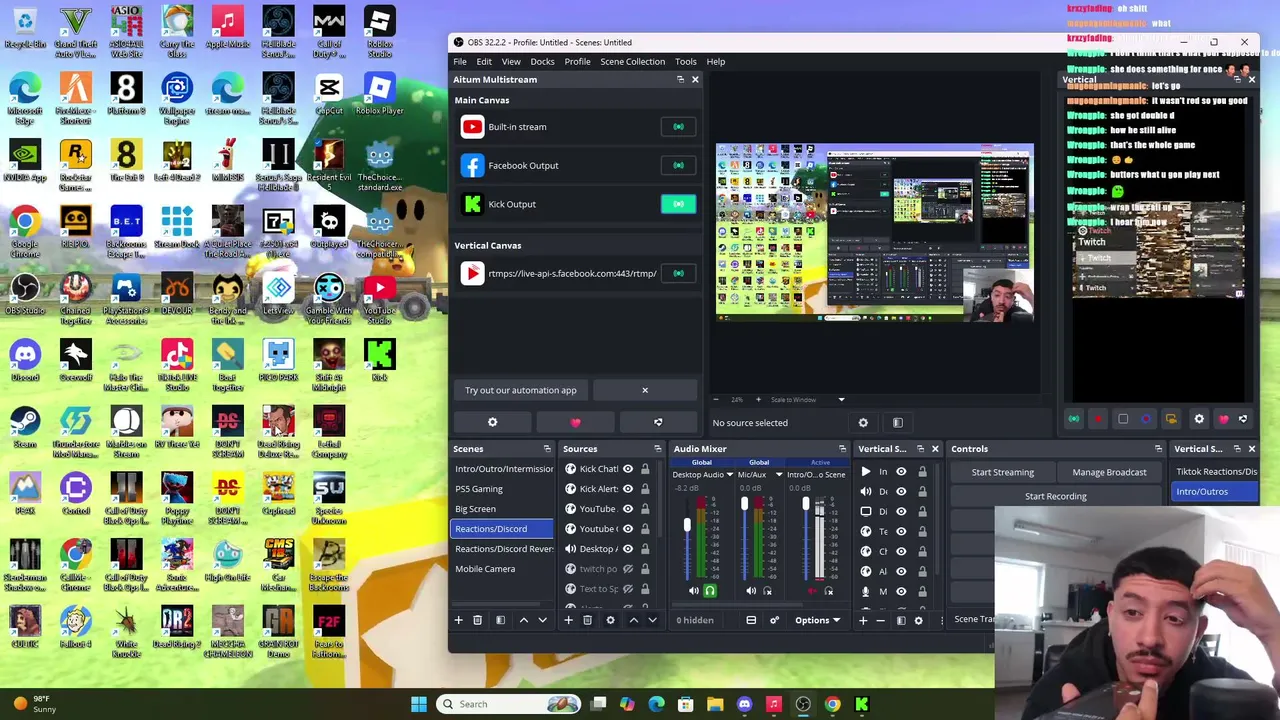Toggle the Vertical Canvas rtmps facebook output
The height and width of the screenshot is (720, 1280).
point(678,273)
